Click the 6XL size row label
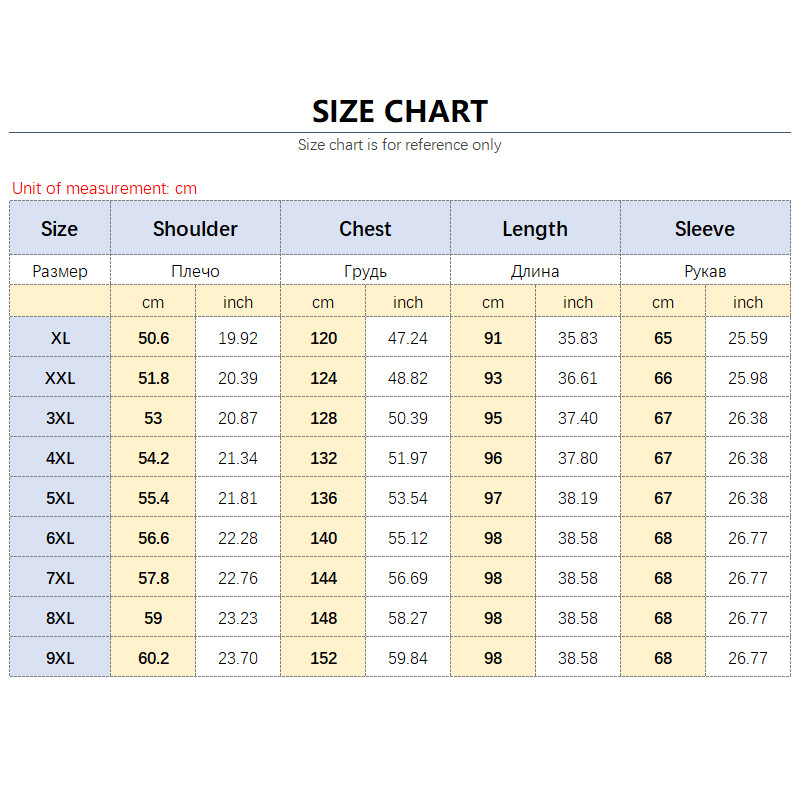800x800 pixels. point(60,538)
